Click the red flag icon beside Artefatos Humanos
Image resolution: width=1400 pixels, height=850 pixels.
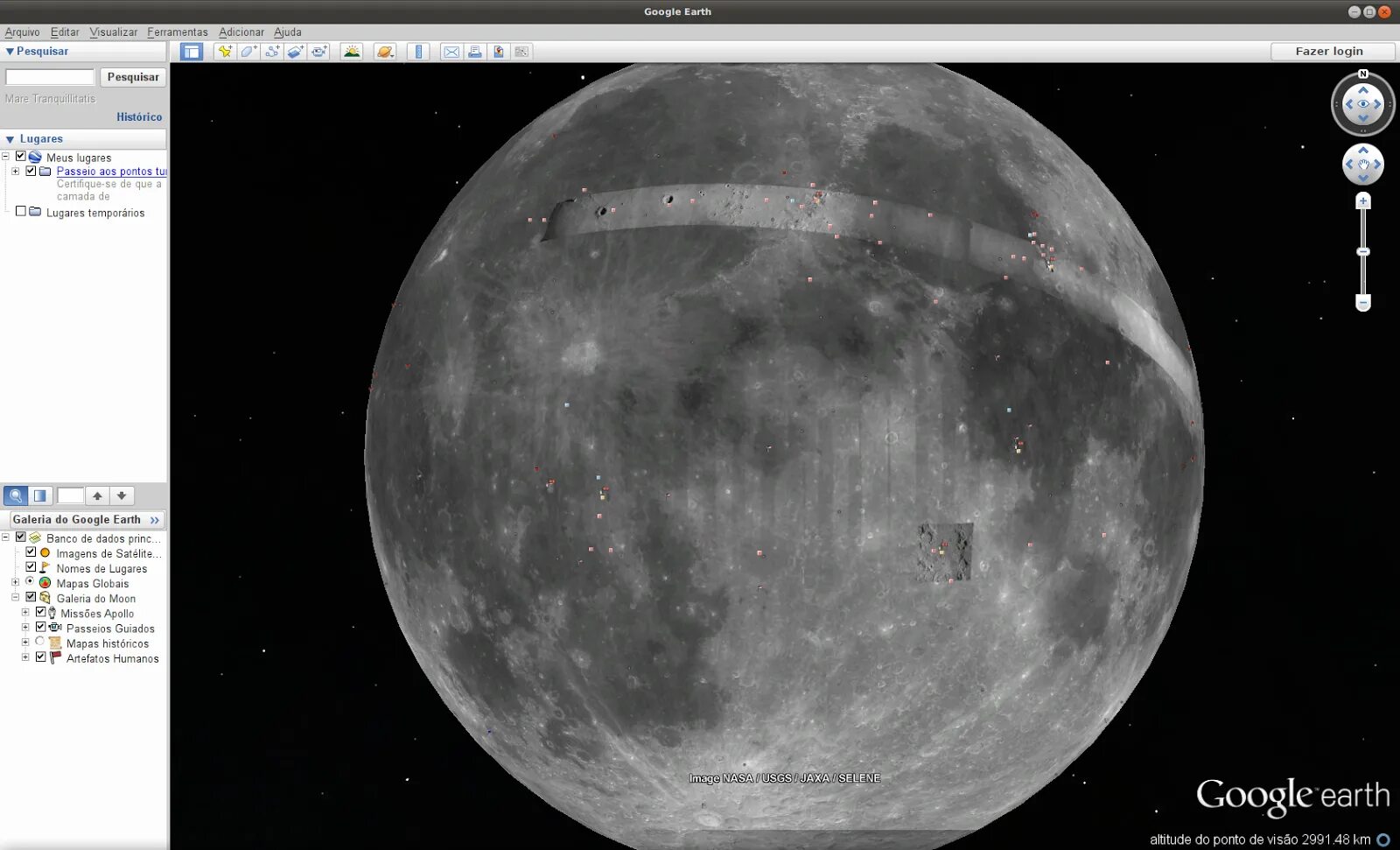[x=55, y=657]
